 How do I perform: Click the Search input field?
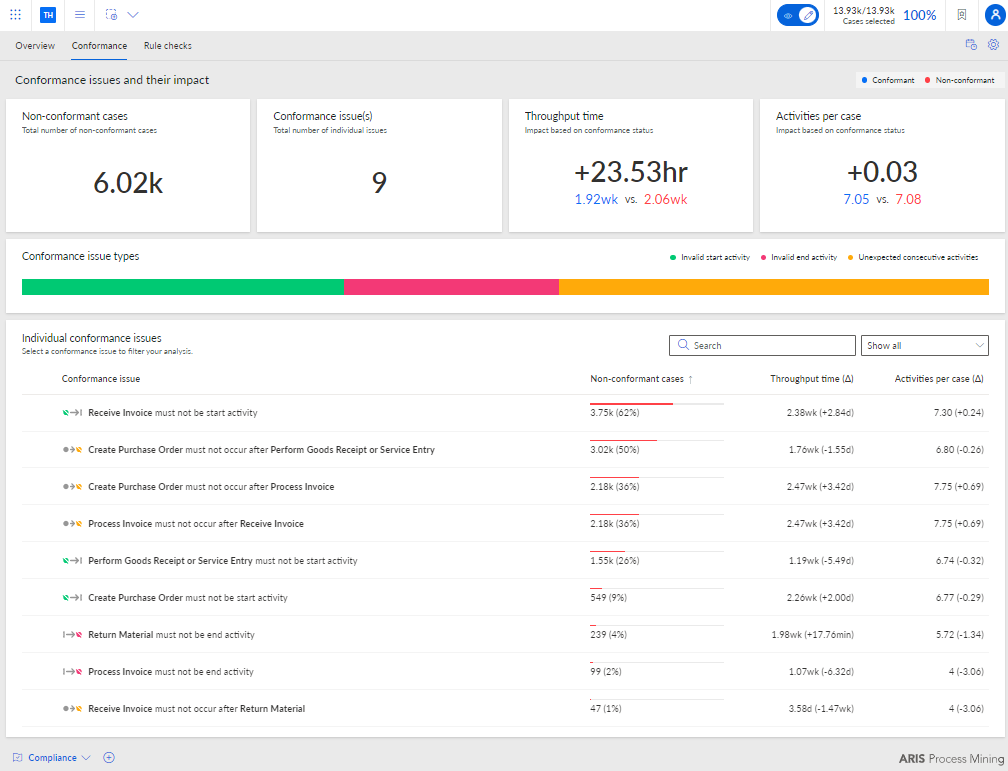pos(762,345)
